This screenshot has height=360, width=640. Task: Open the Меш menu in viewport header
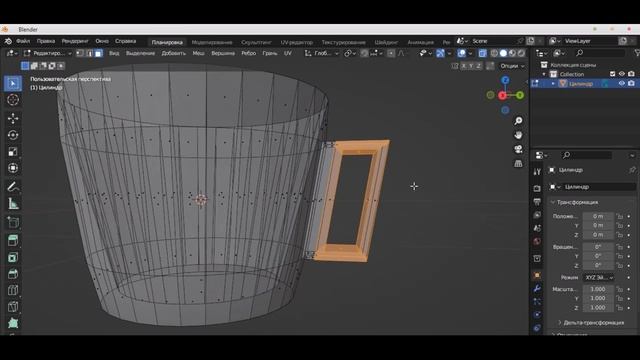[198, 53]
